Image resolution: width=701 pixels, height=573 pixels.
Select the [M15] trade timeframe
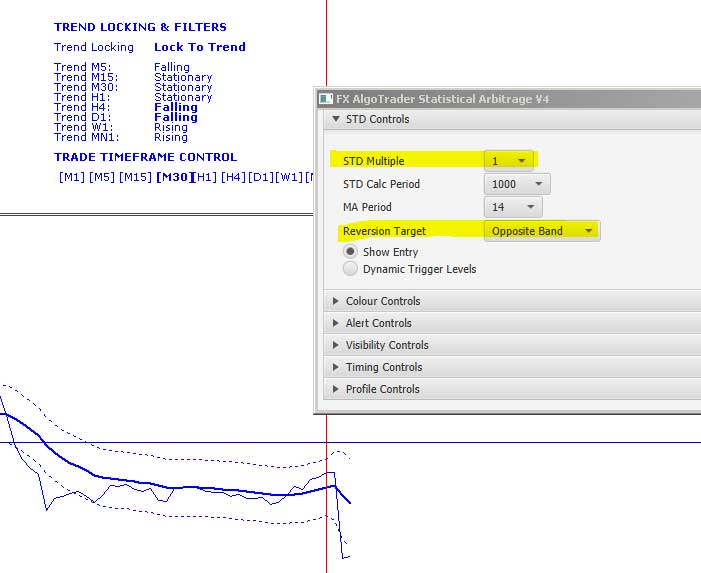coord(135,178)
